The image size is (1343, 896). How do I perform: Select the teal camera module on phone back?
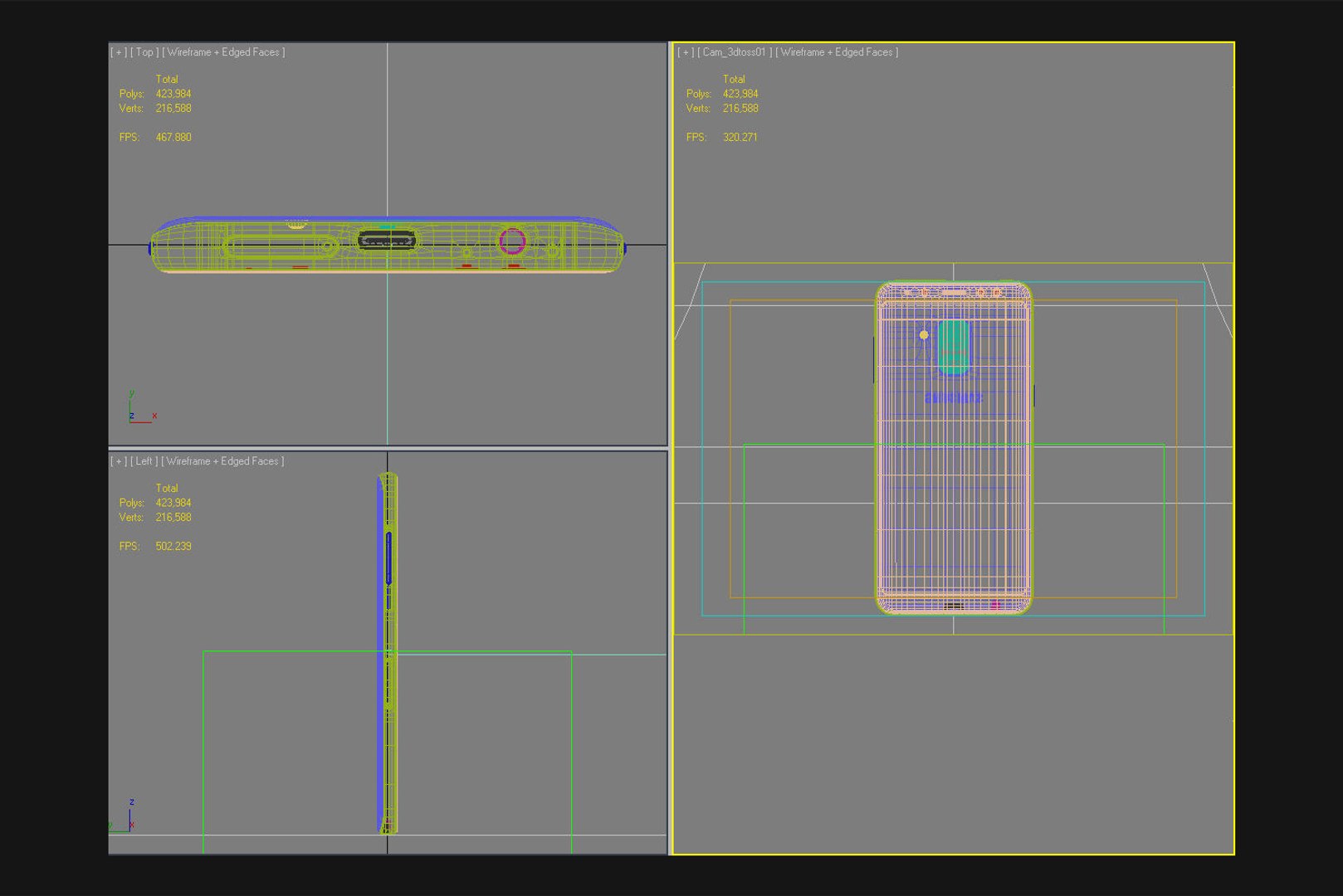(953, 347)
